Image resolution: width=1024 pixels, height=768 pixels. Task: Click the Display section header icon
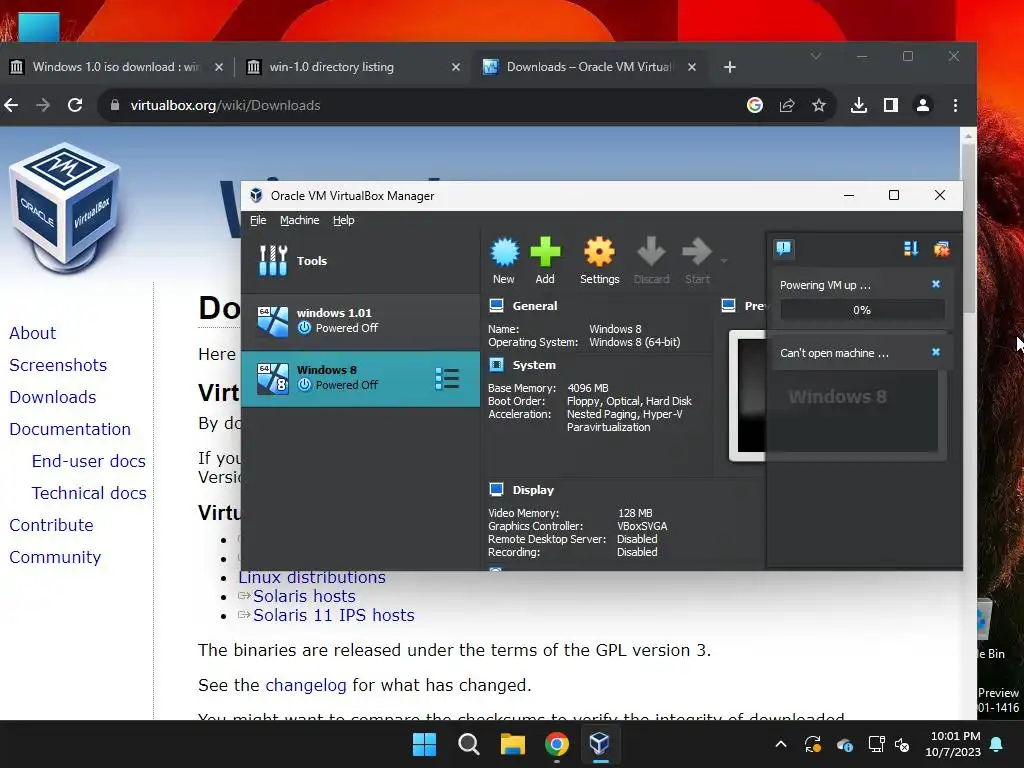pyautogui.click(x=496, y=490)
